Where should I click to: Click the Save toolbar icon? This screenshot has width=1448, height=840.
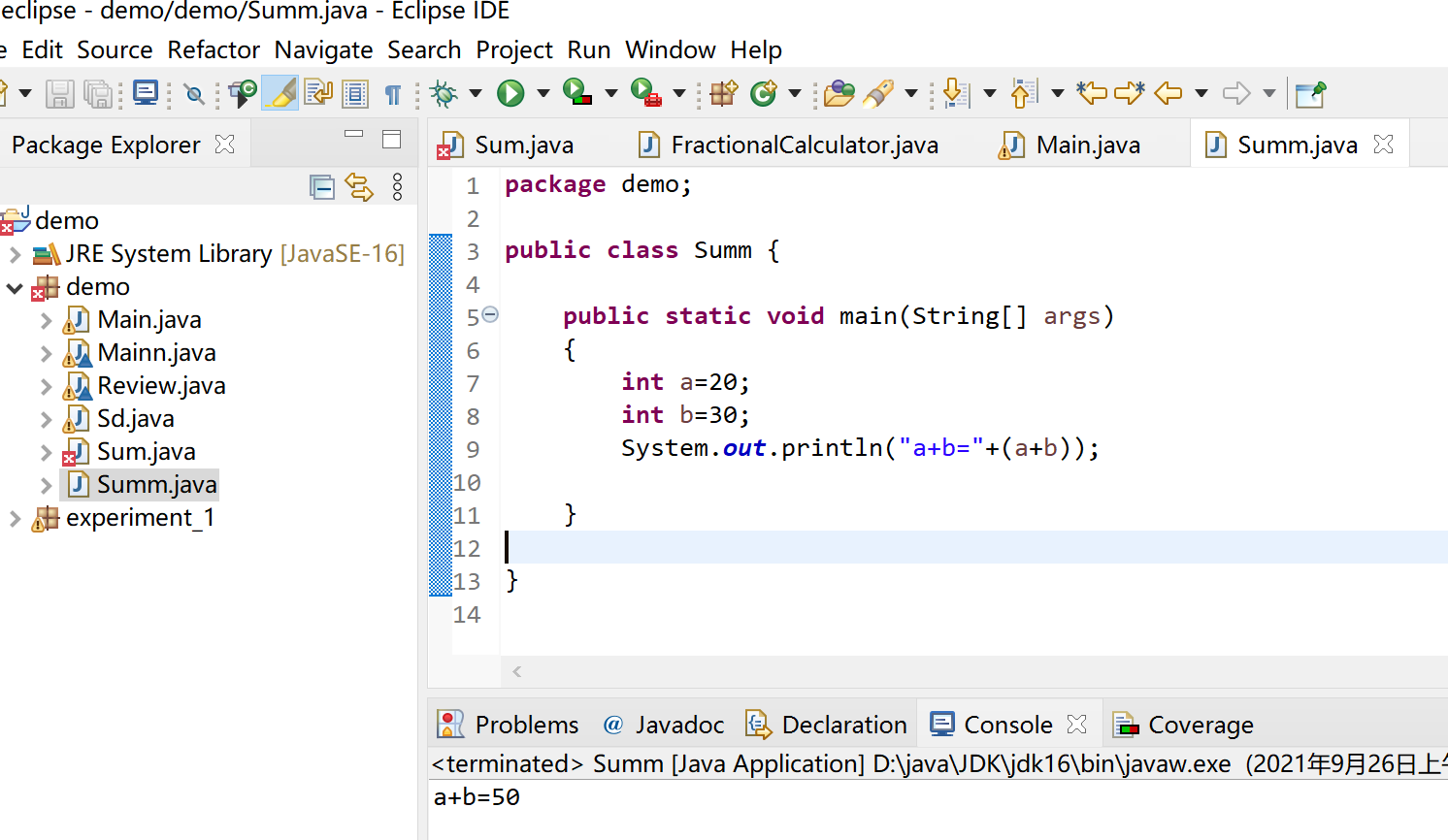point(60,94)
